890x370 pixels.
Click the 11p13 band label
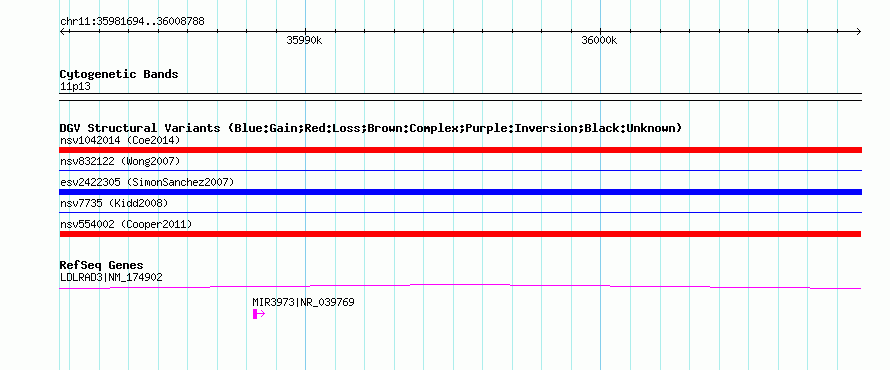pyautogui.click(x=75, y=87)
